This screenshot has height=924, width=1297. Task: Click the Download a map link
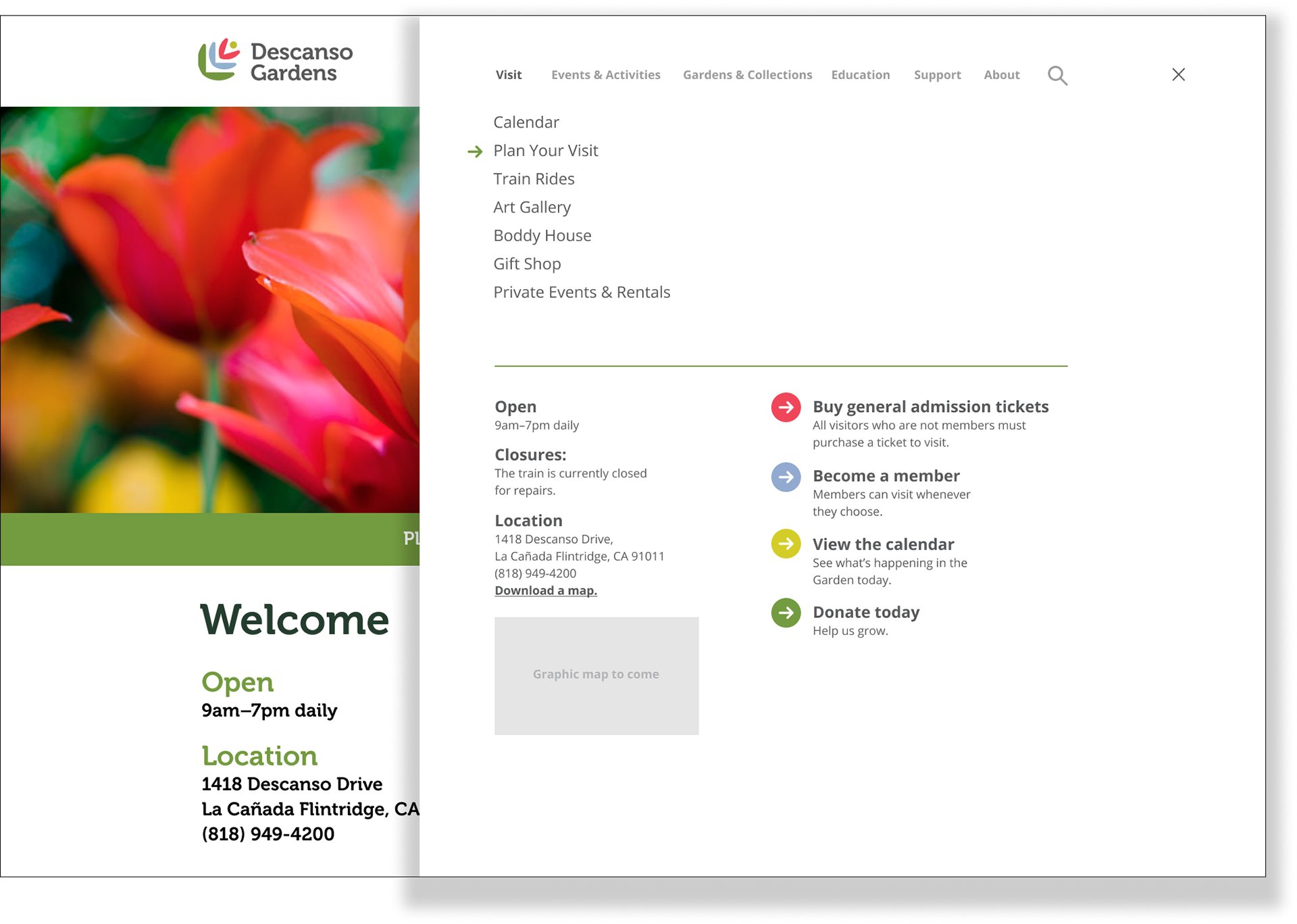pos(545,590)
